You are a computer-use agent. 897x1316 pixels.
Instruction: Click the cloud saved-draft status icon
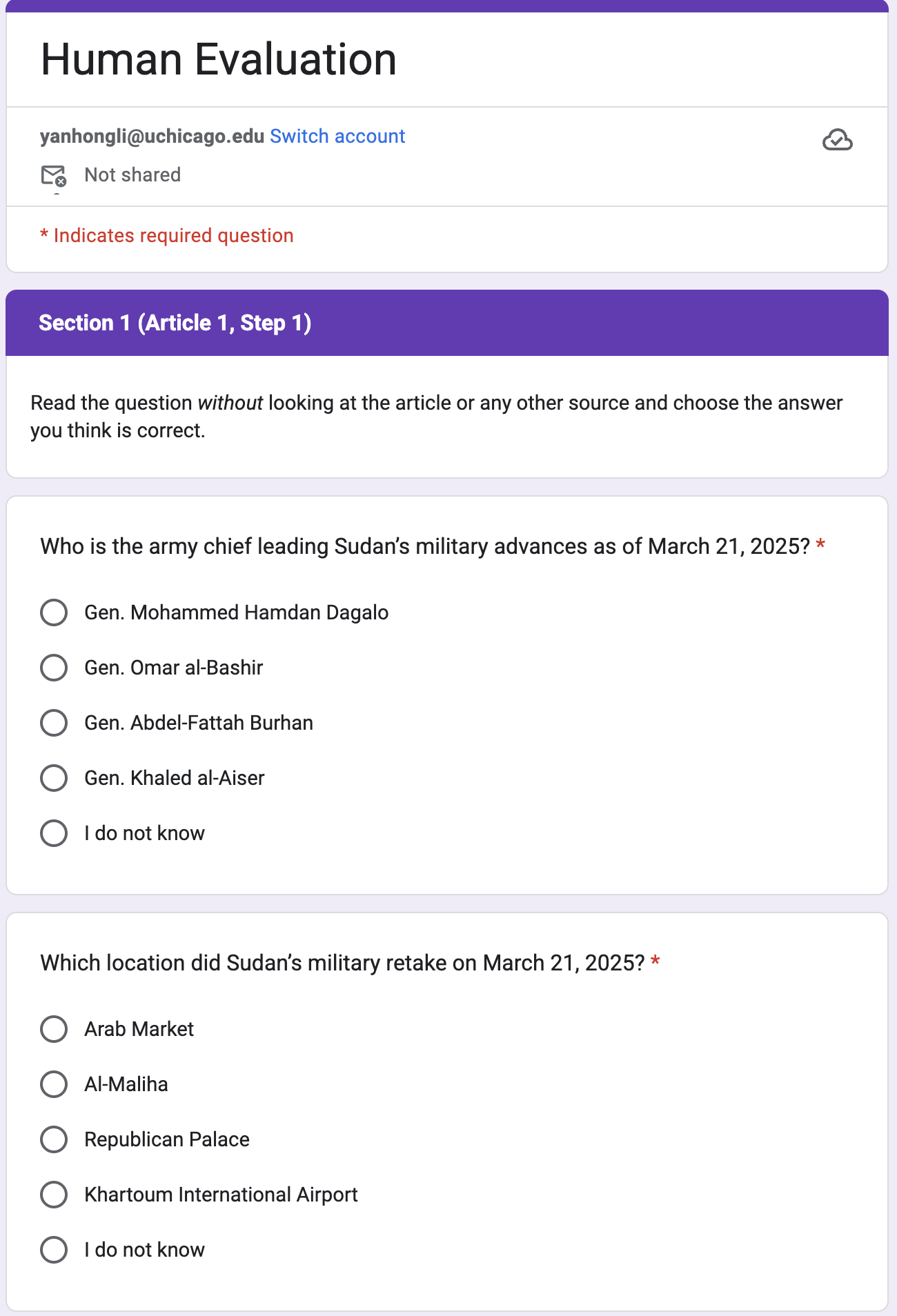pyautogui.click(x=837, y=140)
